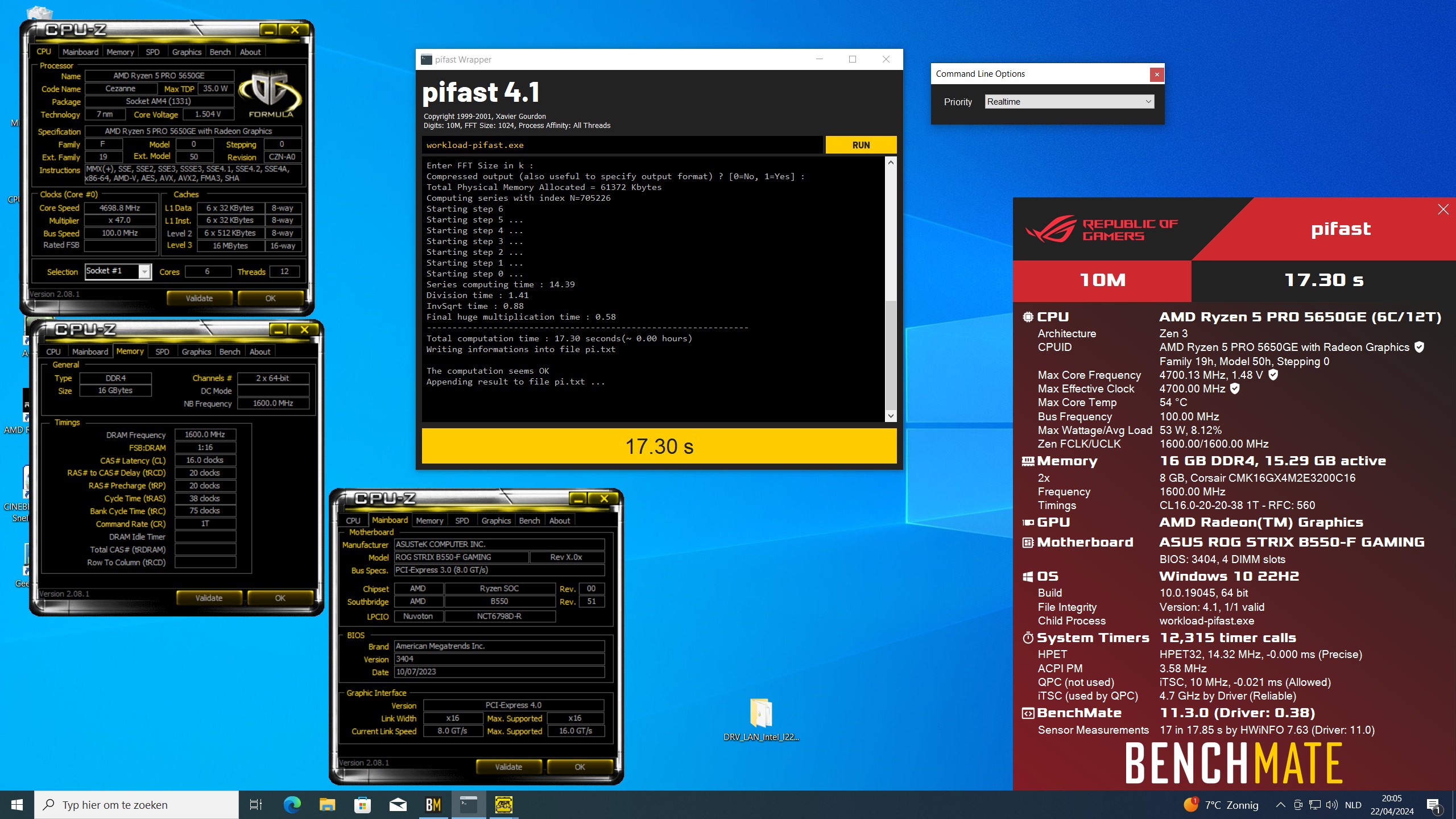The image size is (1456, 819).
Task: Open SPD tab in top CPU-Z window
Action: pyautogui.click(x=152, y=52)
